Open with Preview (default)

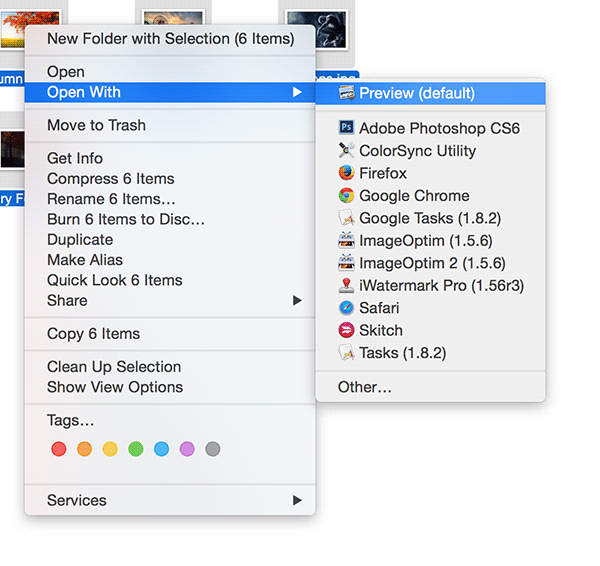click(430, 93)
